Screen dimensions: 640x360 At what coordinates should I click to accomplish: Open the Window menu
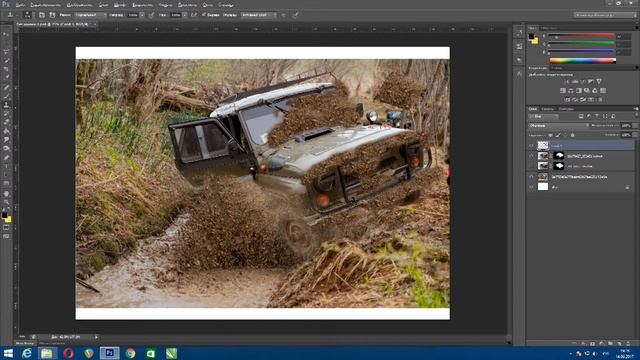[x=208, y=5]
